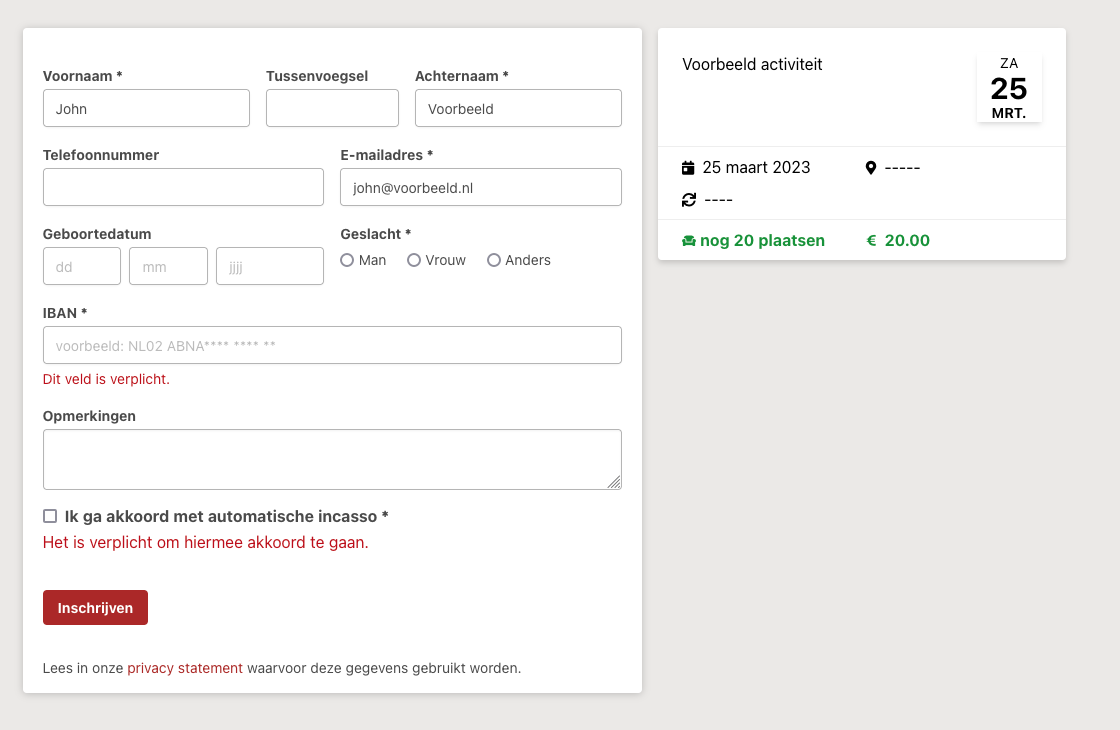
Task: Click the recurrence arrows icon
Action: [688, 200]
